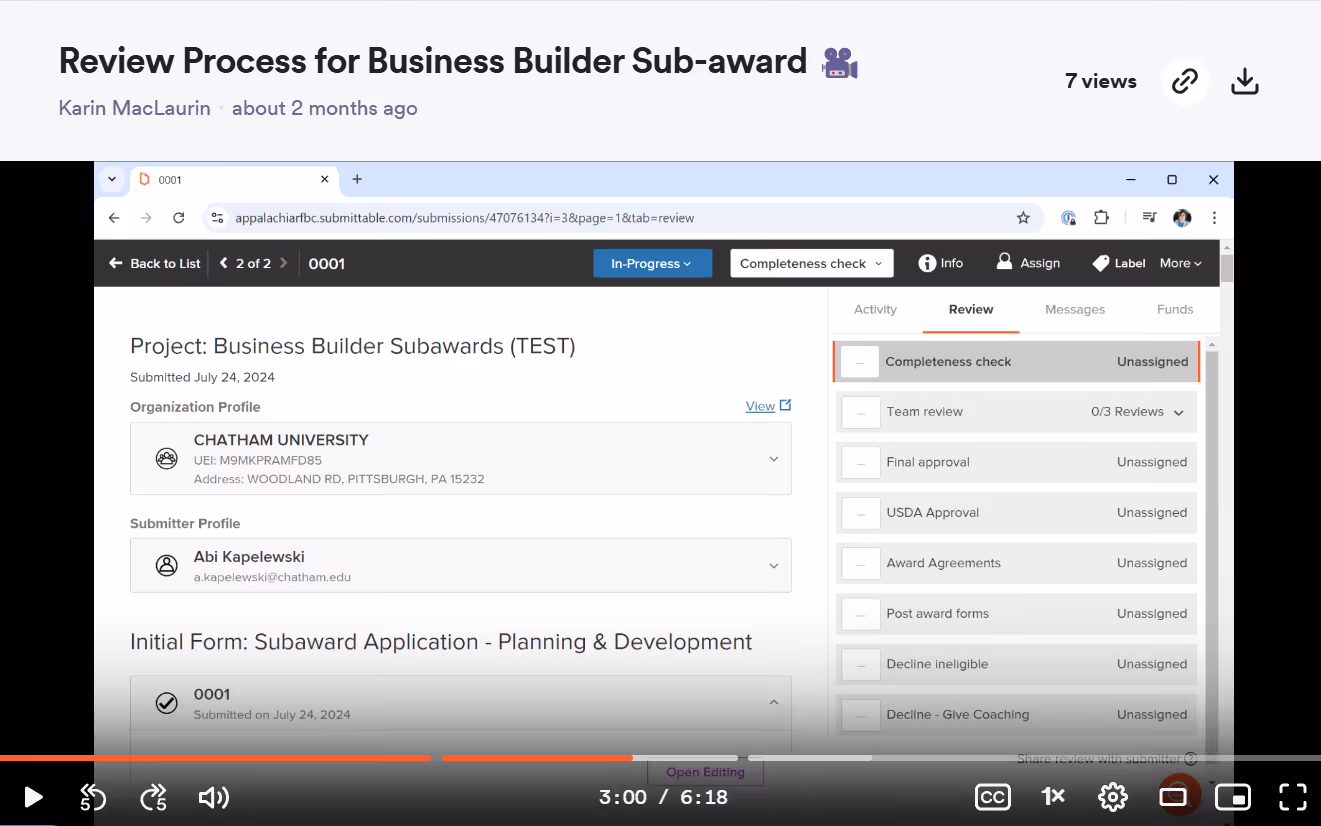Screen dimensions: 1321x826
Task: Check the USDA Approval checkbox
Action: click(861, 513)
